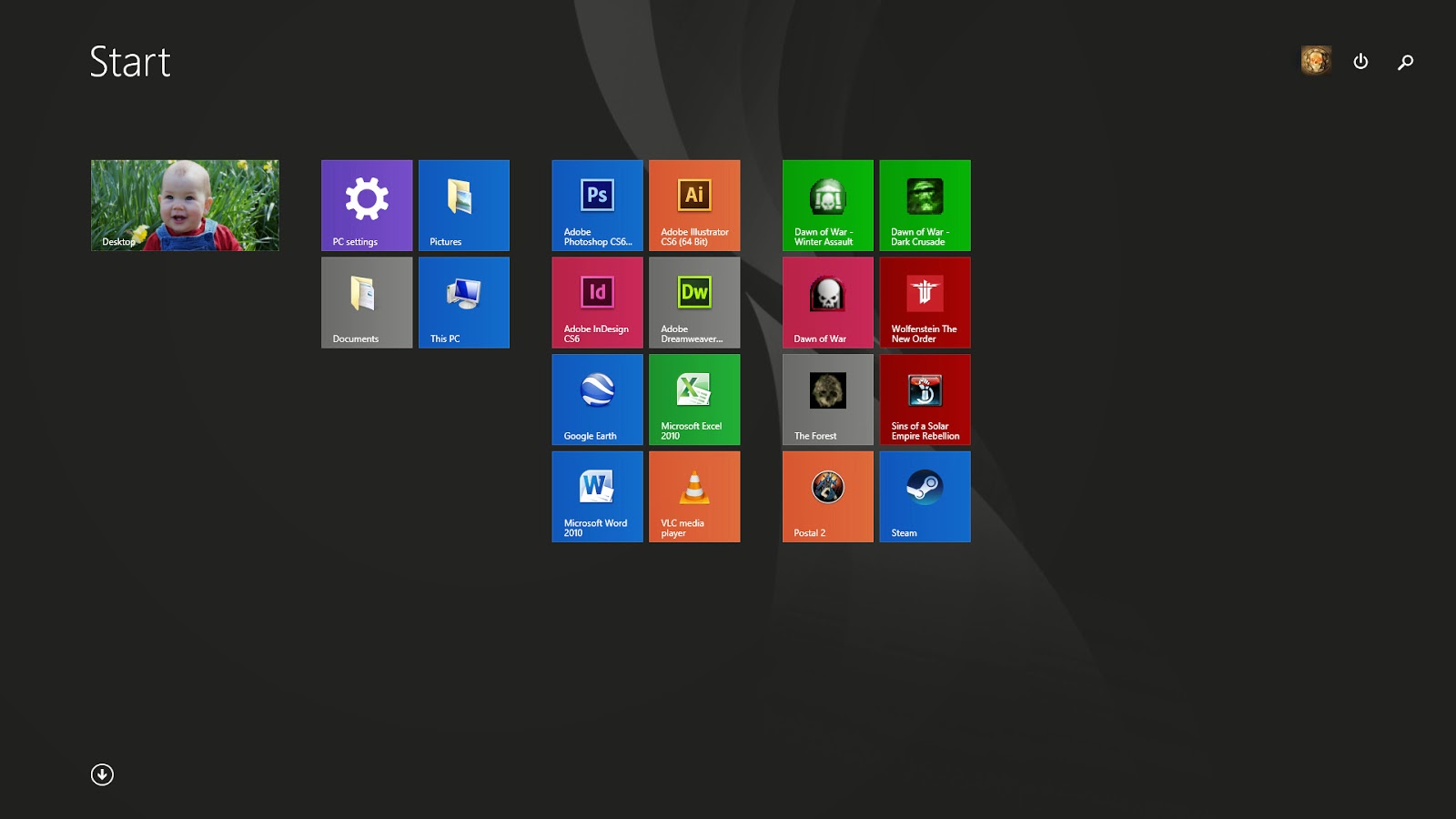This screenshot has height=819, width=1456.
Task: Open Microsoft Excel 2010 tile
Action: coord(694,399)
